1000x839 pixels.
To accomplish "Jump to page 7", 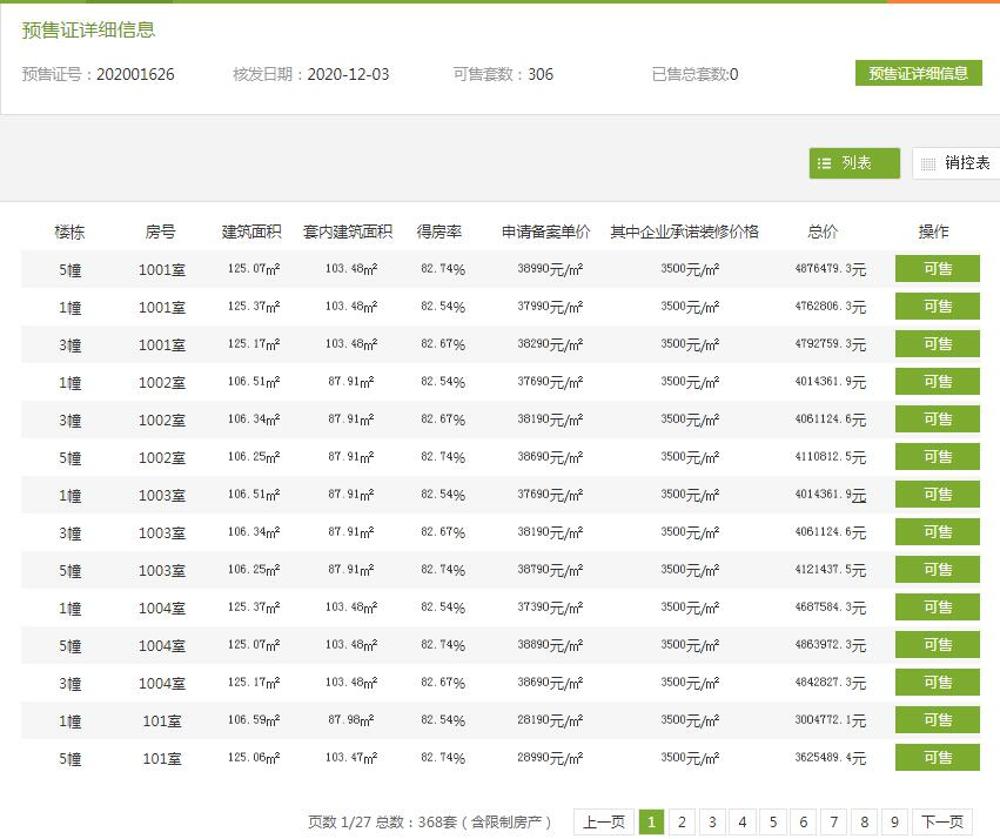I will point(834,822).
